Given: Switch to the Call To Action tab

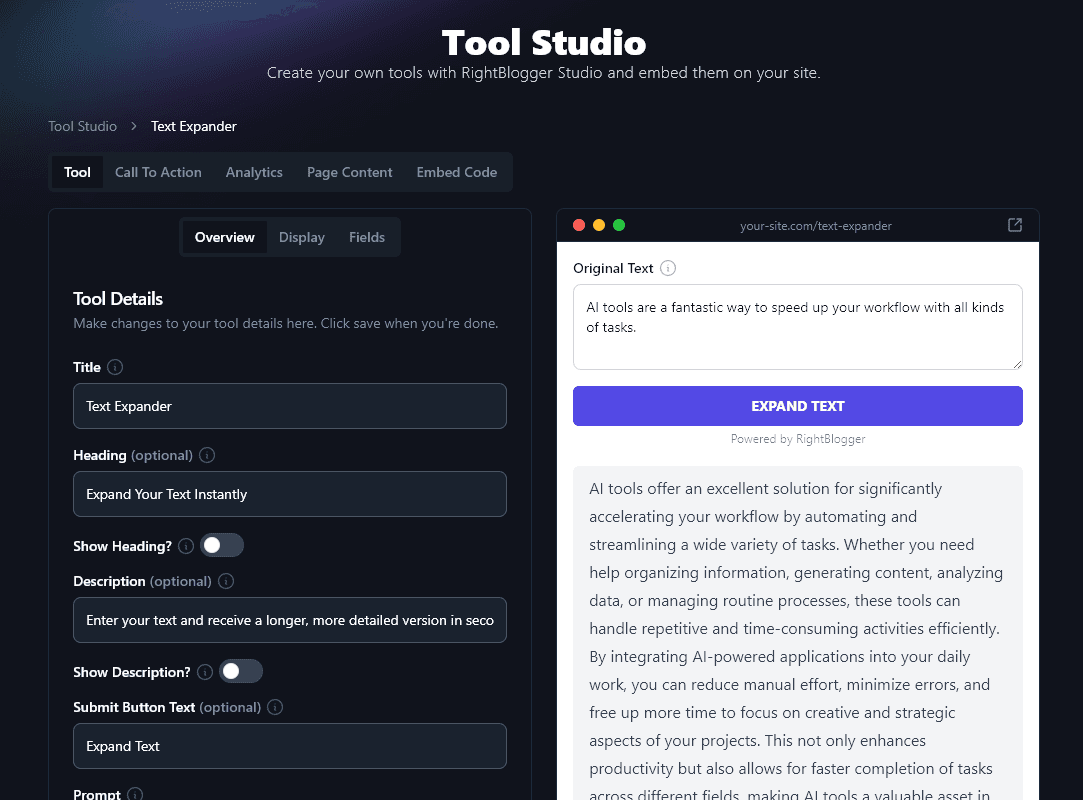Looking at the screenshot, I should pyautogui.click(x=158, y=172).
